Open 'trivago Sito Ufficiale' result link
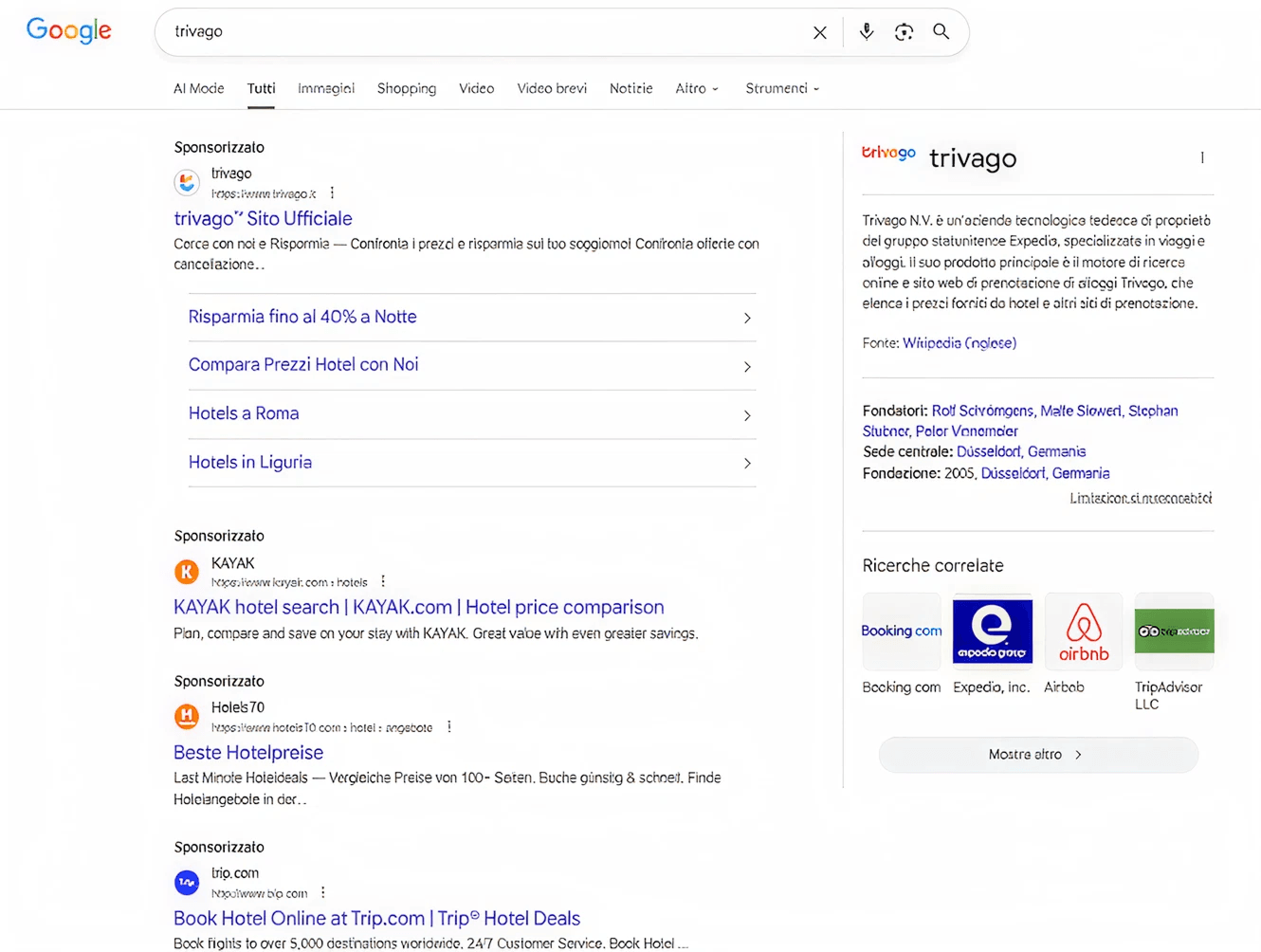The height and width of the screenshot is (952, 1261). point(263,218)
